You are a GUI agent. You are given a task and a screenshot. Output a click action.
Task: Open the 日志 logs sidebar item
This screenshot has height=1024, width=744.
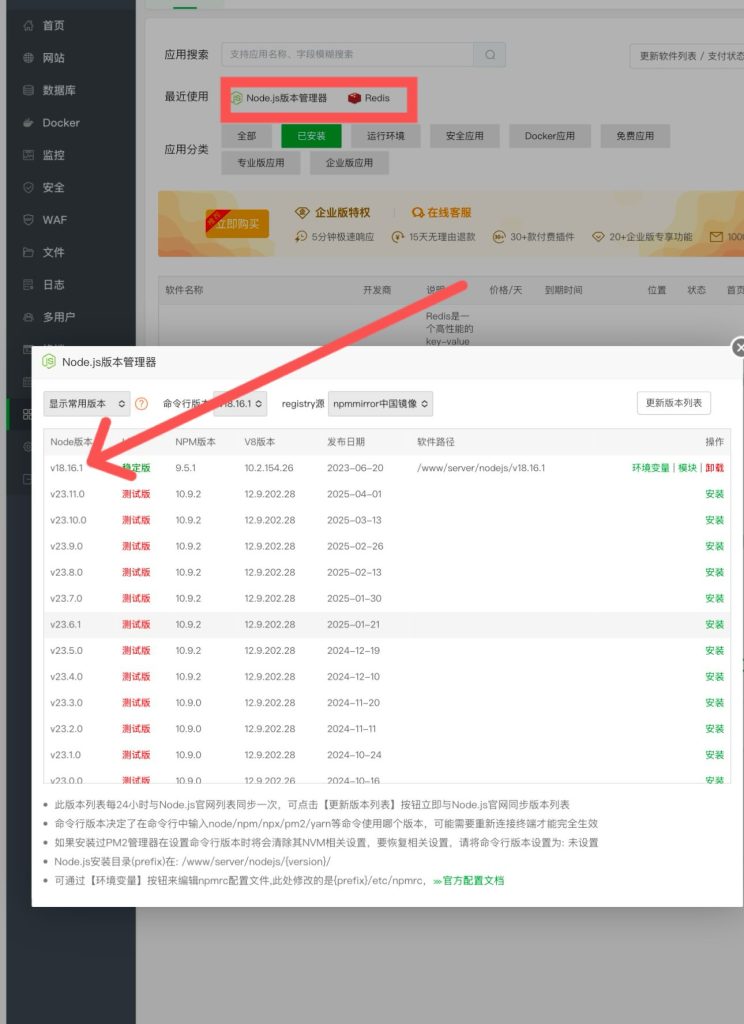point(54,285)
